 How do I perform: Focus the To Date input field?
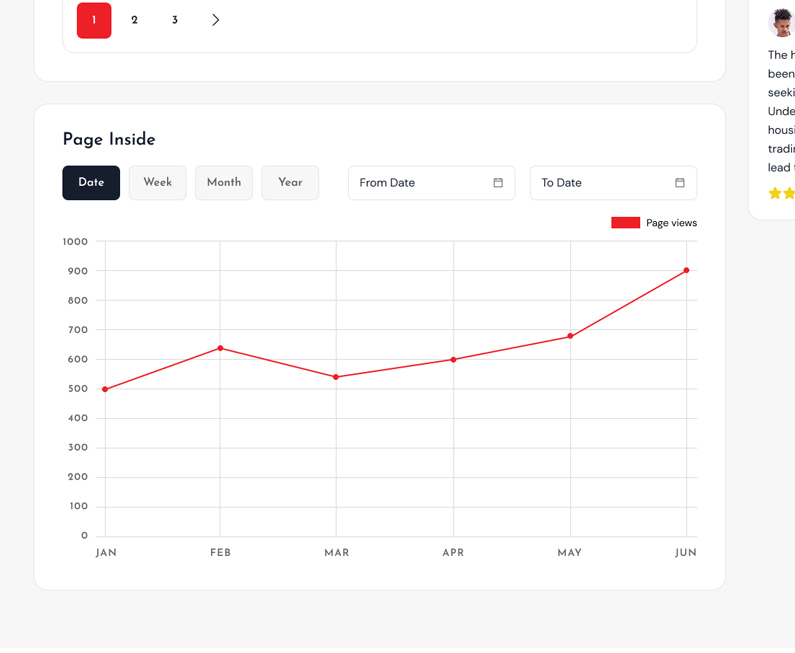click(x=602, y=183)
